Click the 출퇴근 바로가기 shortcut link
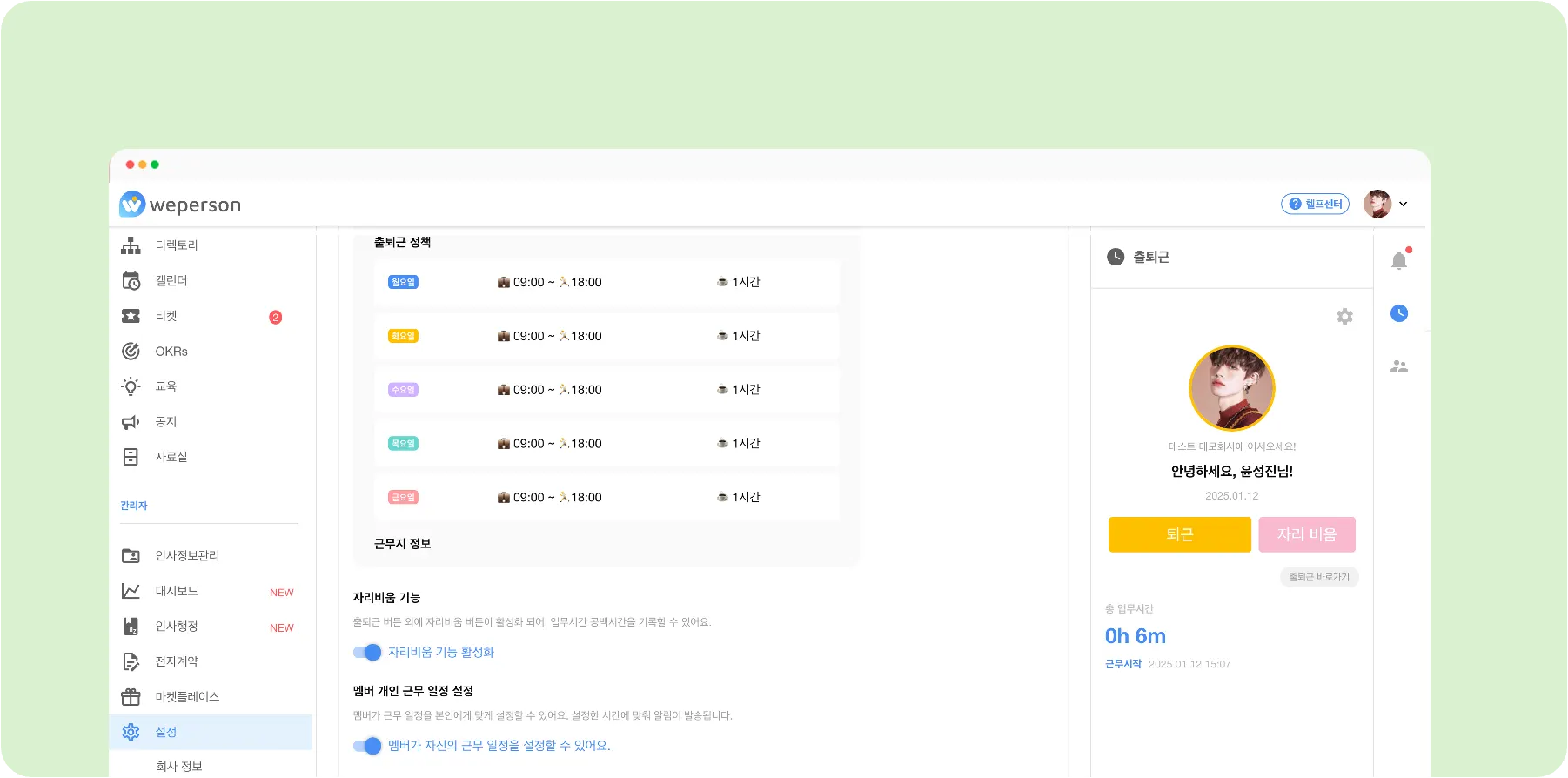This screenshot has width=1568, height=778. pos(1318,577)
